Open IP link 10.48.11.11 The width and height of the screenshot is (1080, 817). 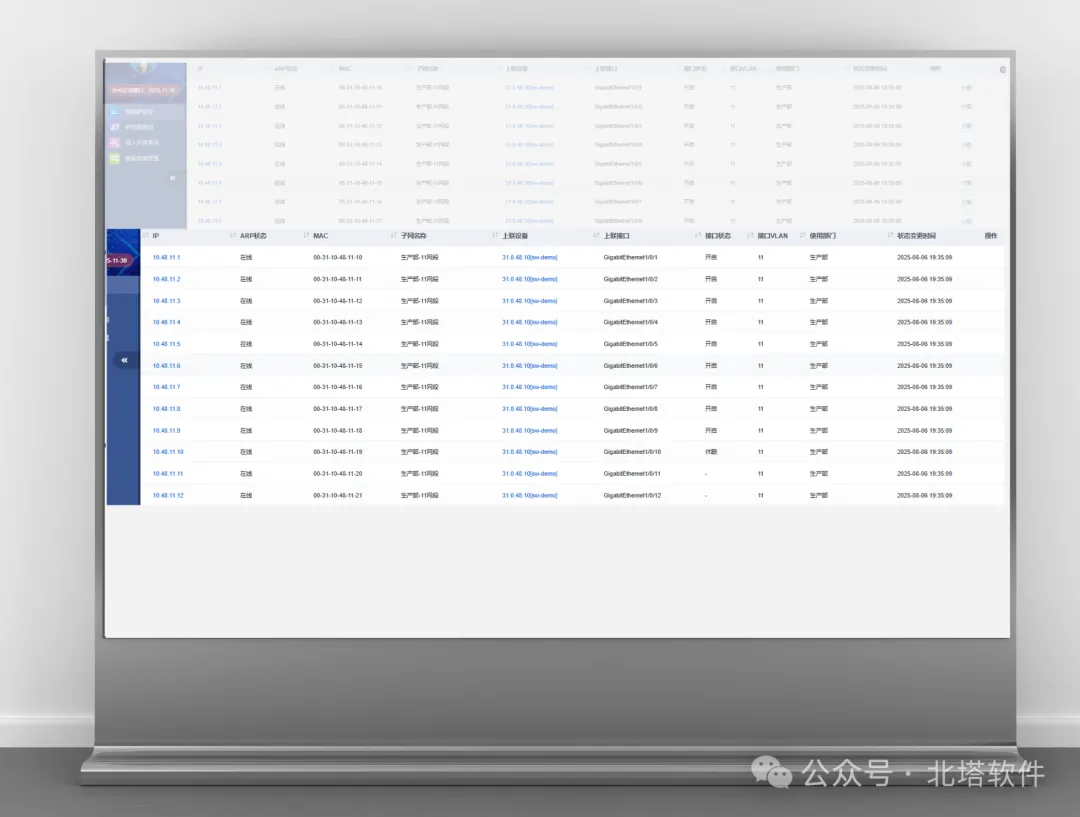pos(168,474)
